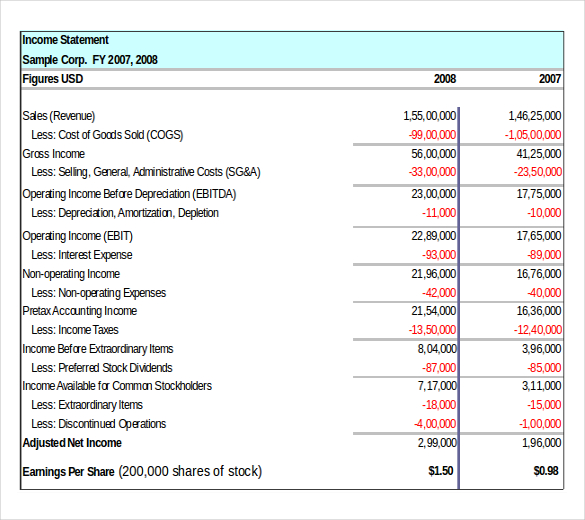Select the Less: Preferred Stock Dividends label

point(102,368)
